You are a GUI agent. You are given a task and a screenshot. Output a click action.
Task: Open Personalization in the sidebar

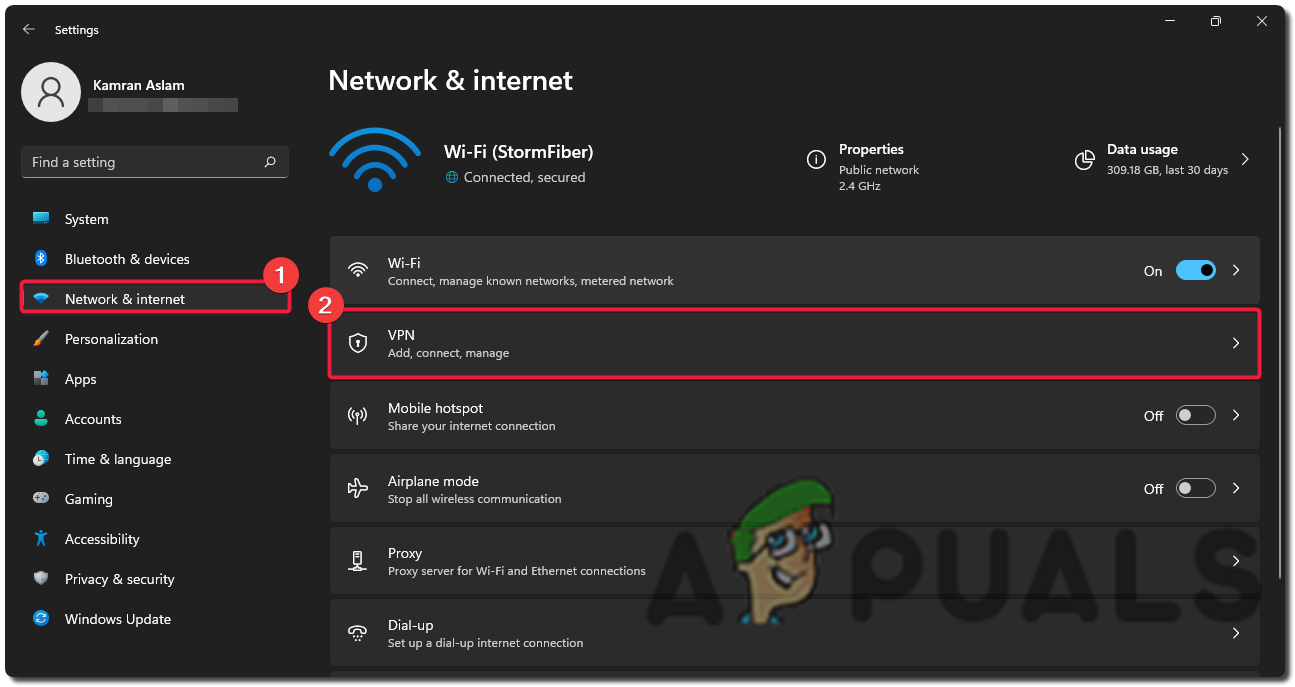tap(111, 339)
